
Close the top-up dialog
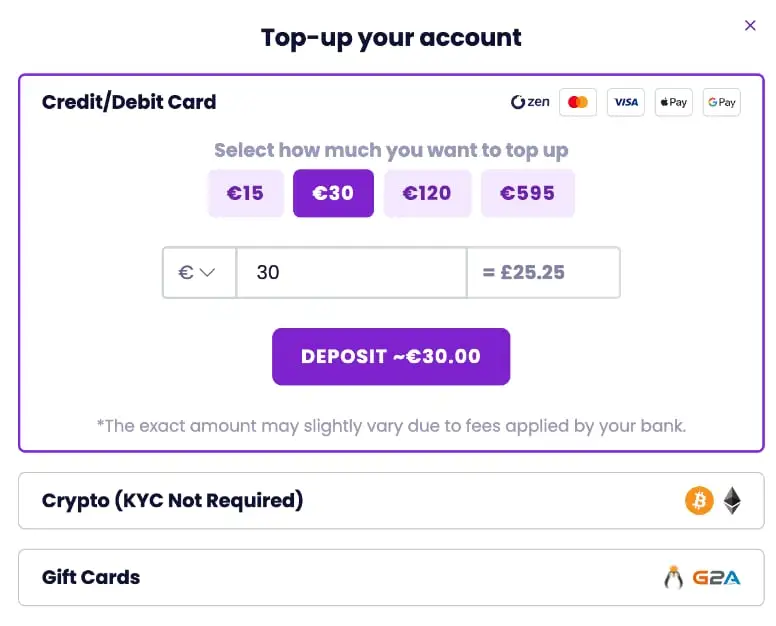point(750,26)
